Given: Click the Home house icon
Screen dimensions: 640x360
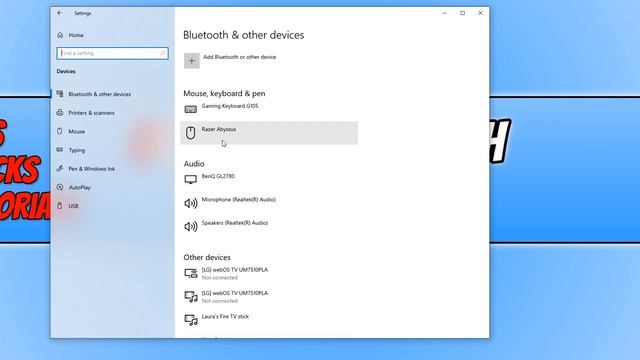Looking at the screenshot, I should [60, 35].
